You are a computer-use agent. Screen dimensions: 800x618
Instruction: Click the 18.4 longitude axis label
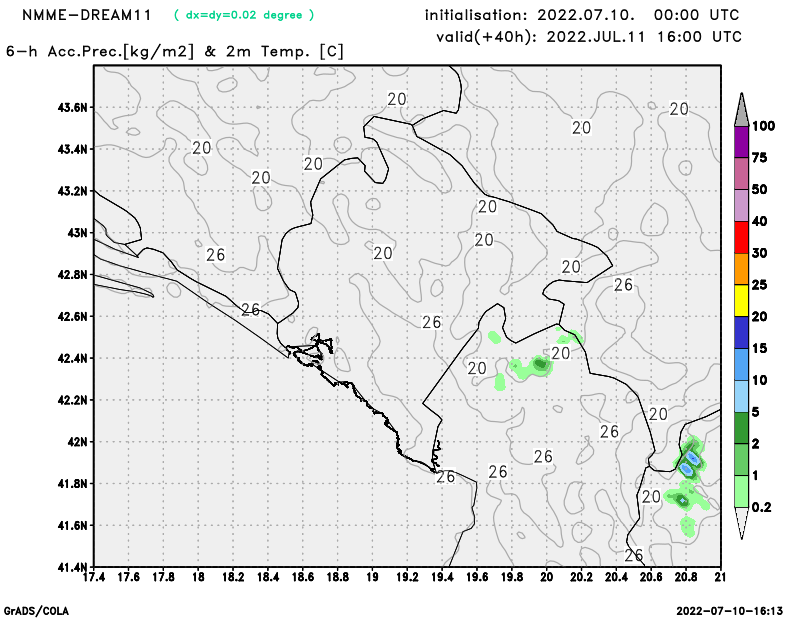tap(268, 578)
